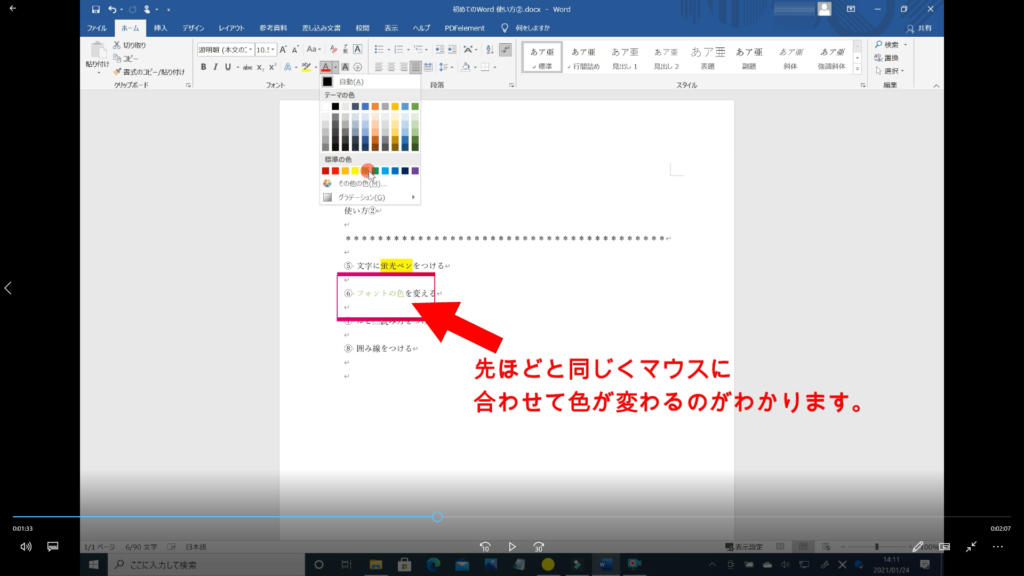Click the skip back 10 seconds icon

[485, 547]
